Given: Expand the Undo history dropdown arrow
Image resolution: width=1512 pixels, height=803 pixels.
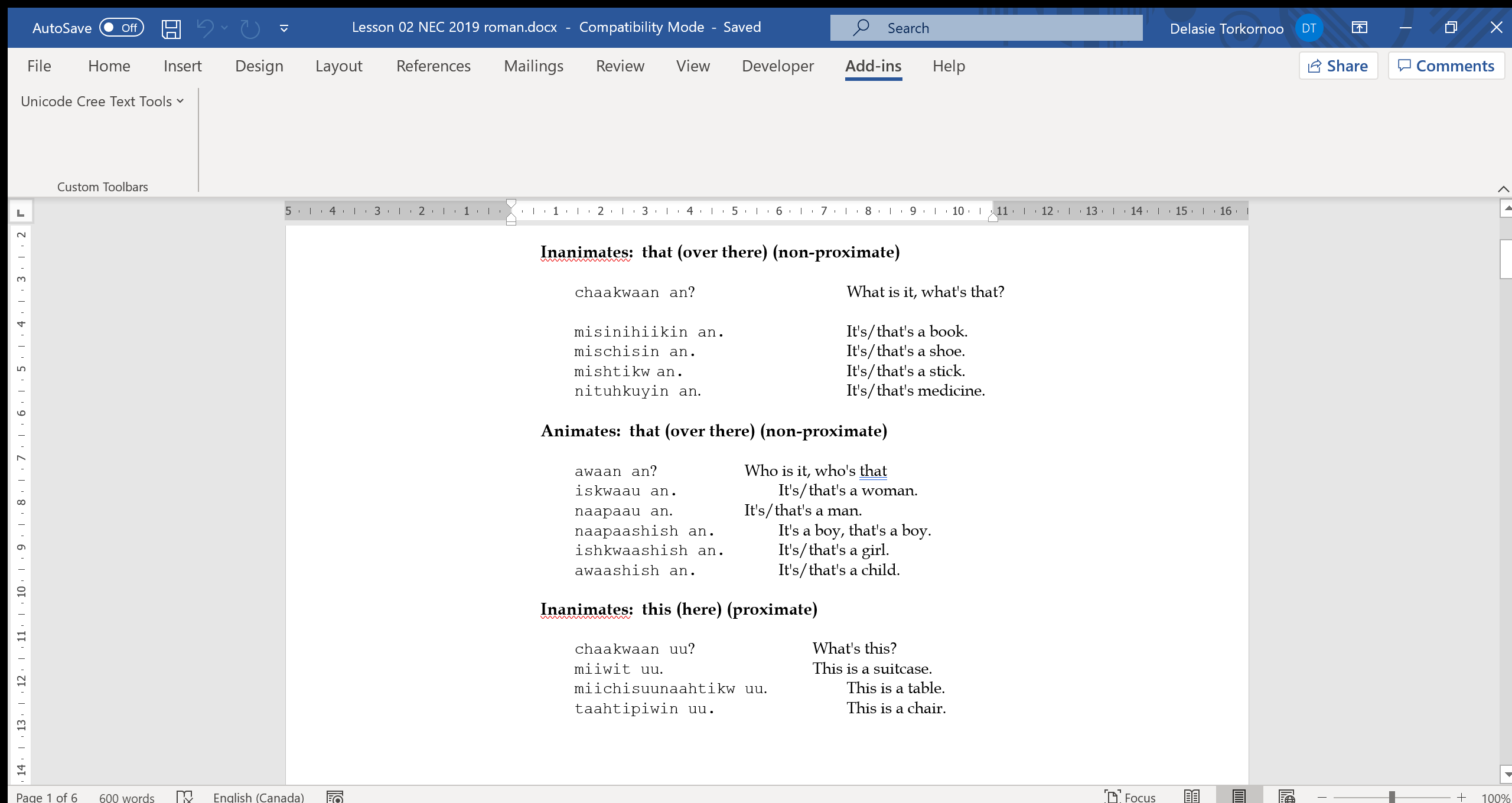Looking at the screenshot, I should (x=224, y=28).
